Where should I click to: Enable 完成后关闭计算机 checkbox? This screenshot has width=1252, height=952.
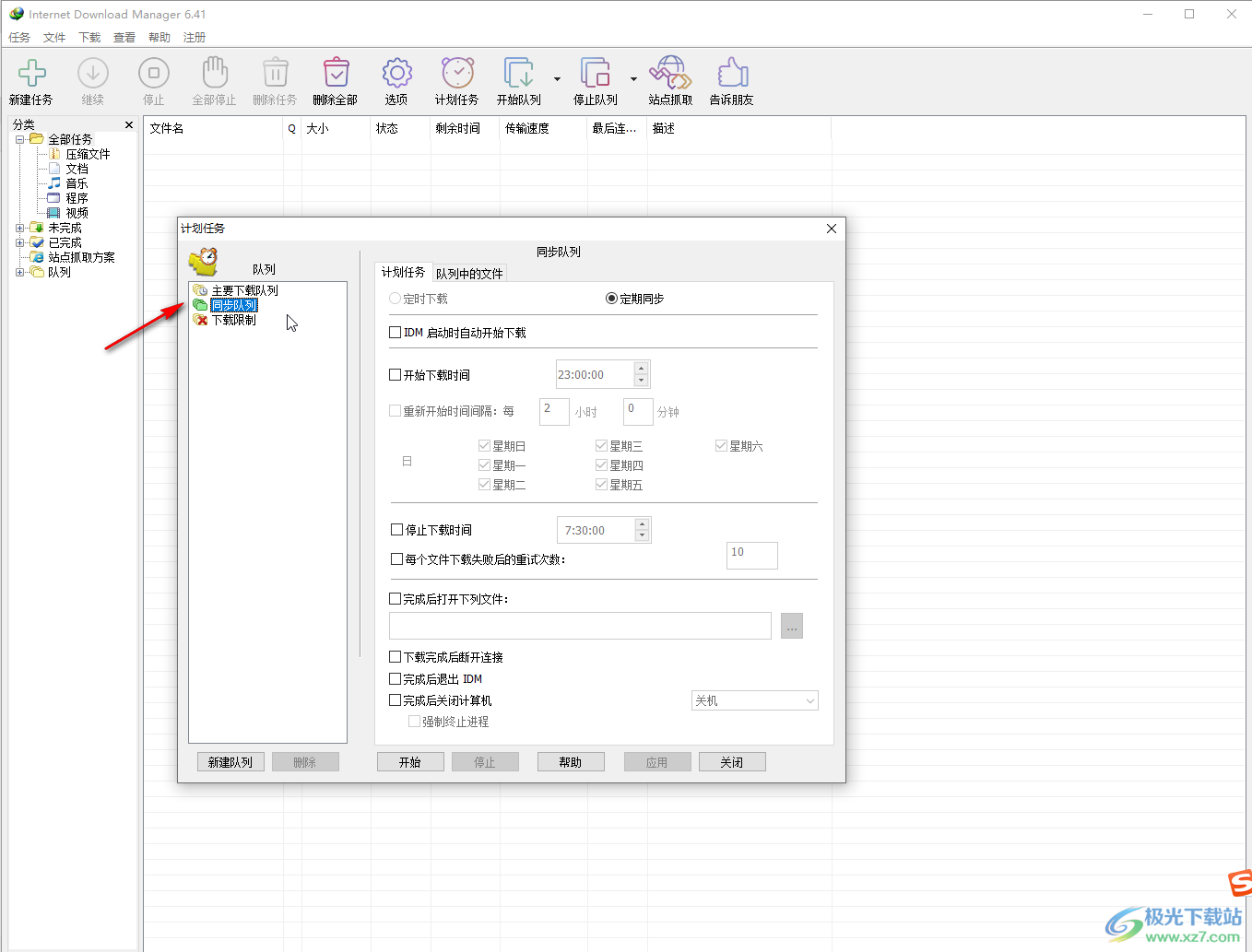[x=396, y=700]
